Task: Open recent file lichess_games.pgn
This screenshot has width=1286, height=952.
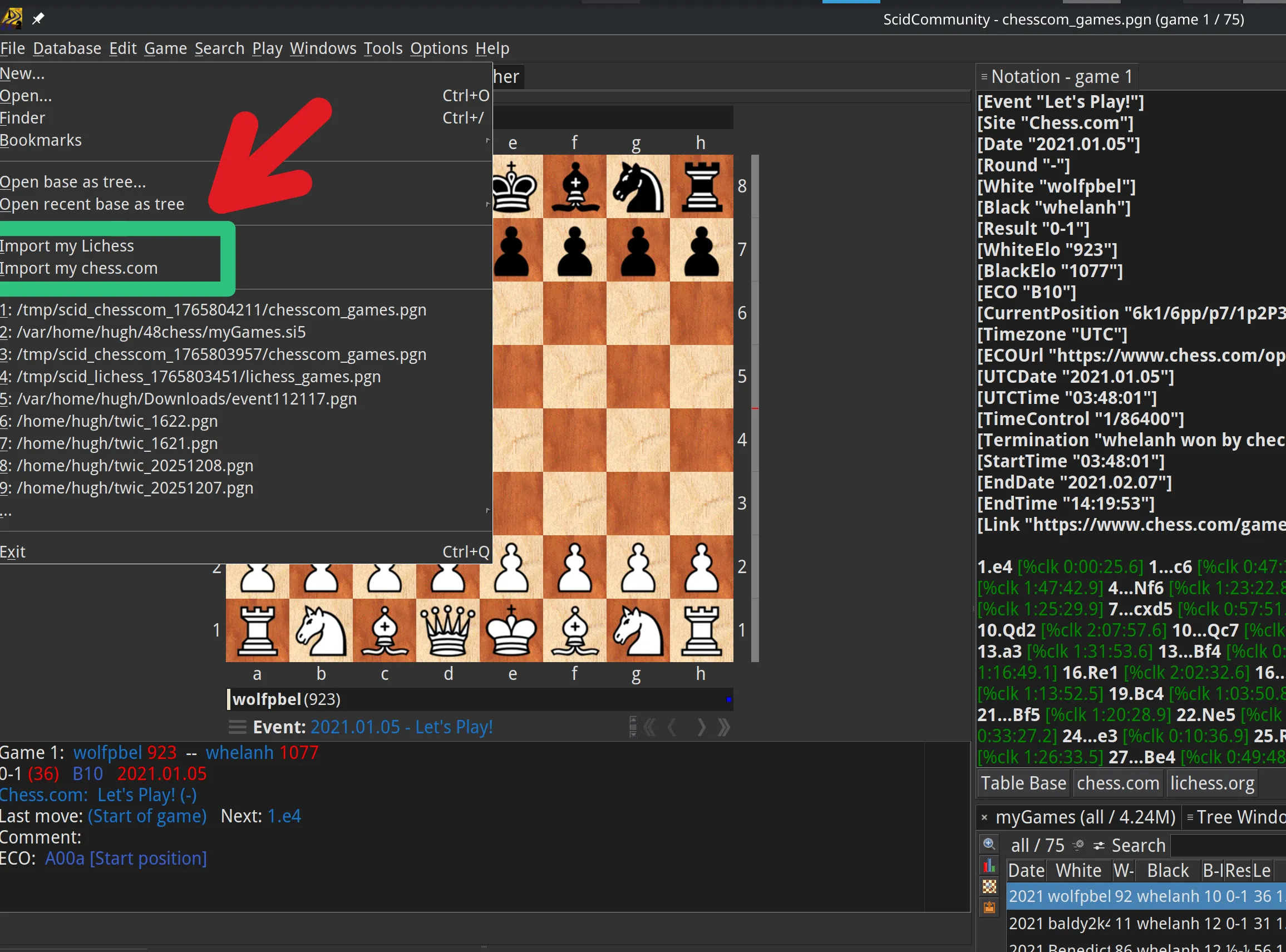Action: click(x=245, y=377)
